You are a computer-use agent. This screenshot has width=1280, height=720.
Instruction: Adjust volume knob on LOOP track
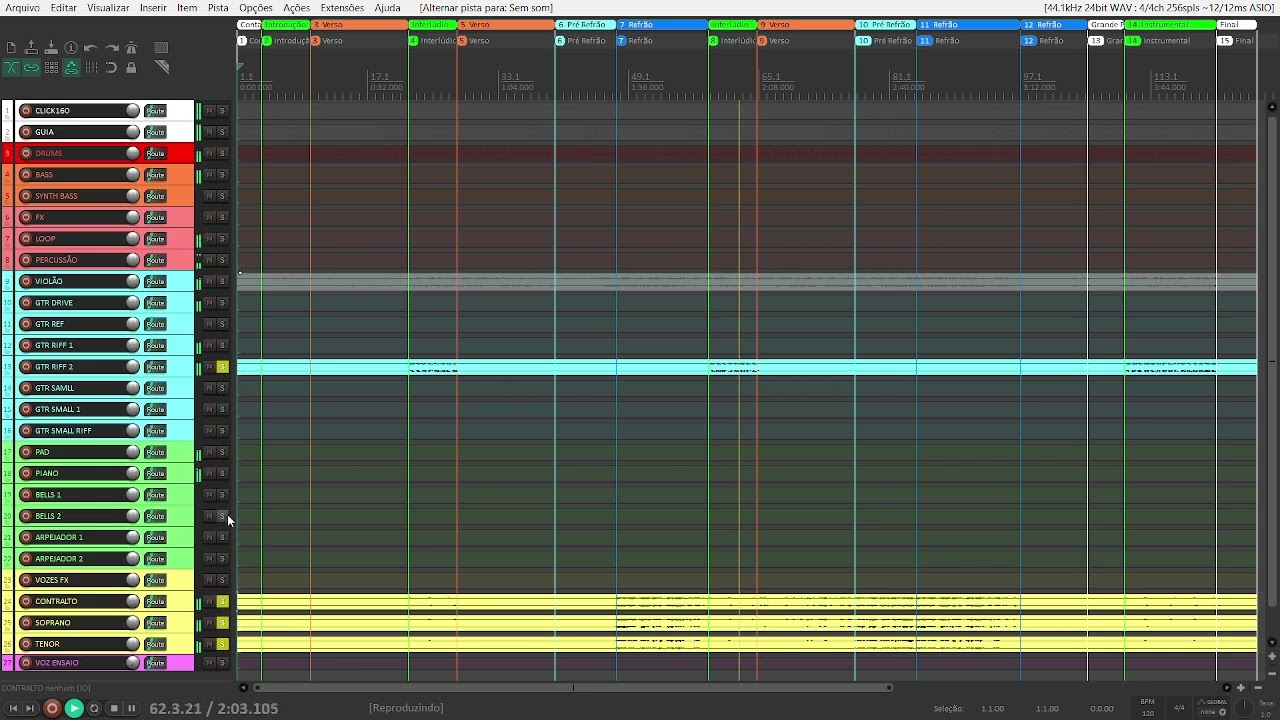pos(132,239)
